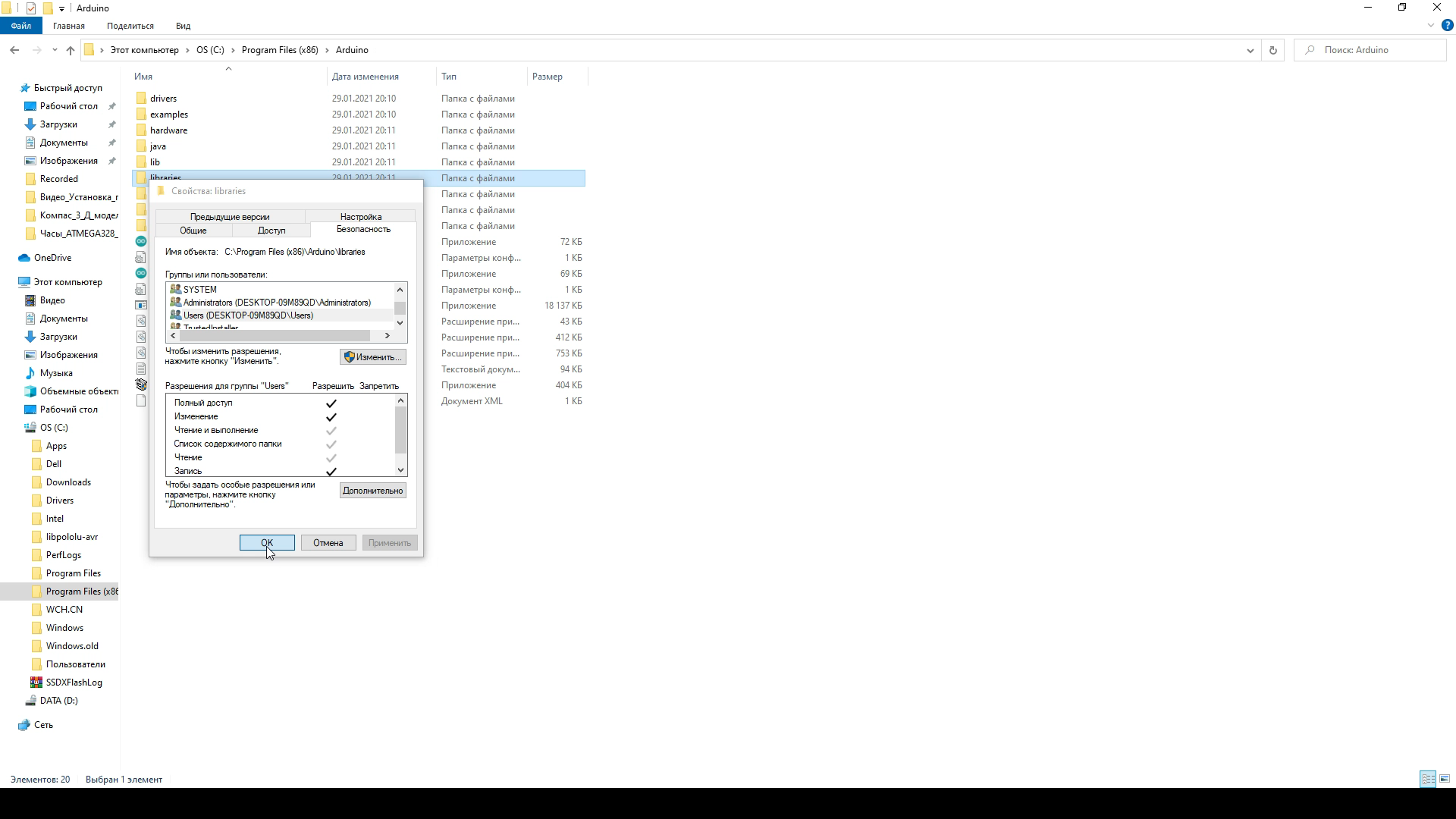This screenshot has height=819, width=1456.
Task: Refresh the Arduino folder view
Action: point(1273,50)
